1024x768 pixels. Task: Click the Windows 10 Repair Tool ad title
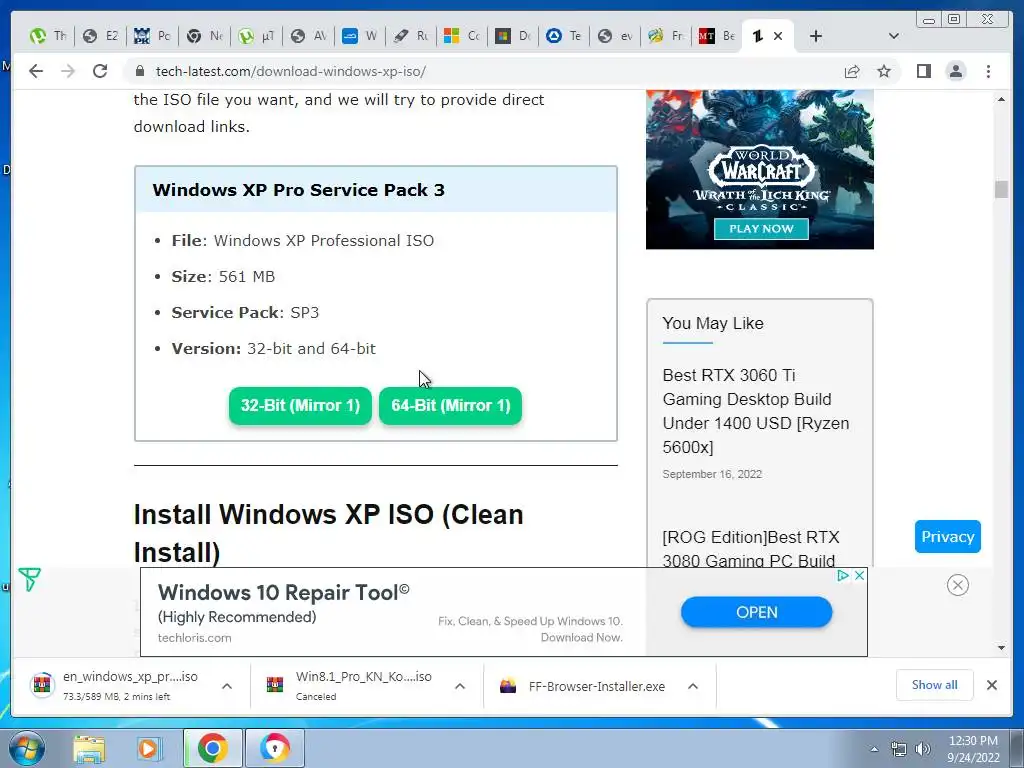[x=283, y=592]
